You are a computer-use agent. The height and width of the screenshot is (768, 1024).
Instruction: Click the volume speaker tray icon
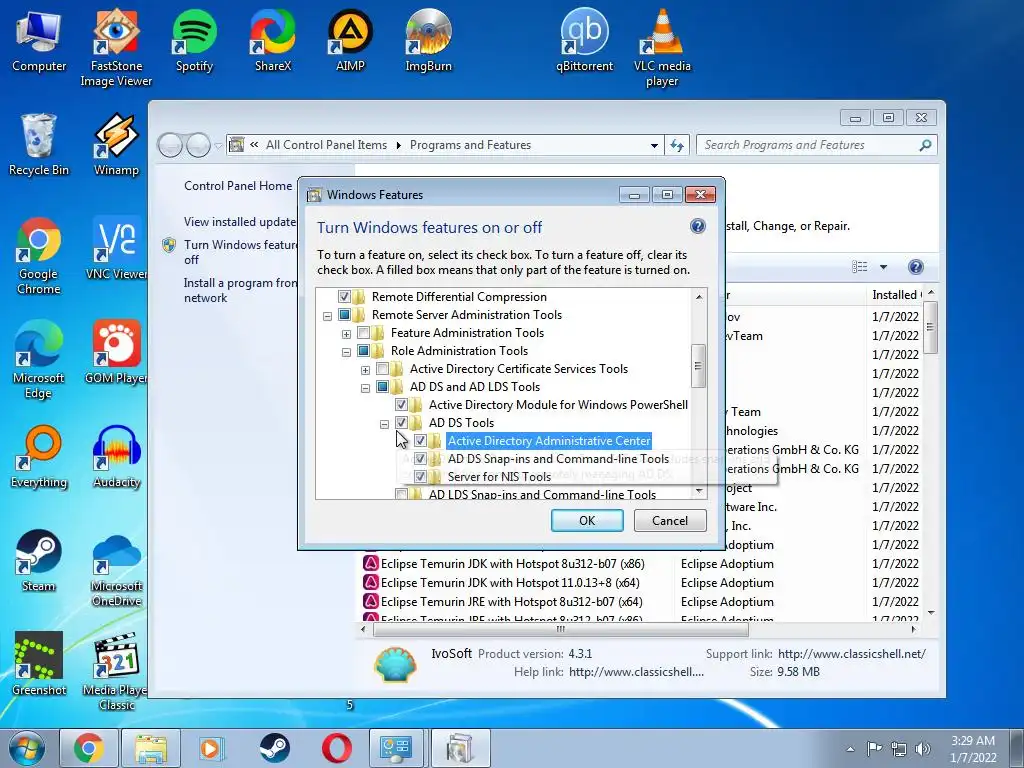(x=923, y=748)
